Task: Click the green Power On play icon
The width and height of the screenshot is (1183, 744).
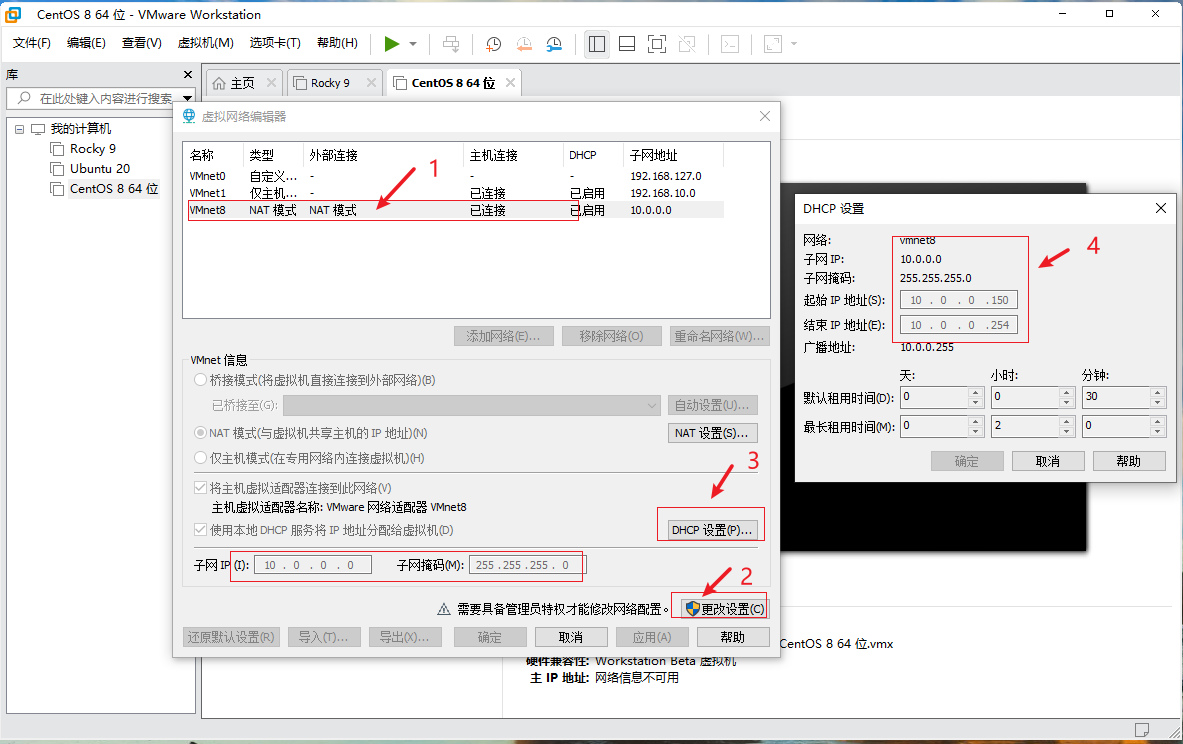Action: (392, 44)
